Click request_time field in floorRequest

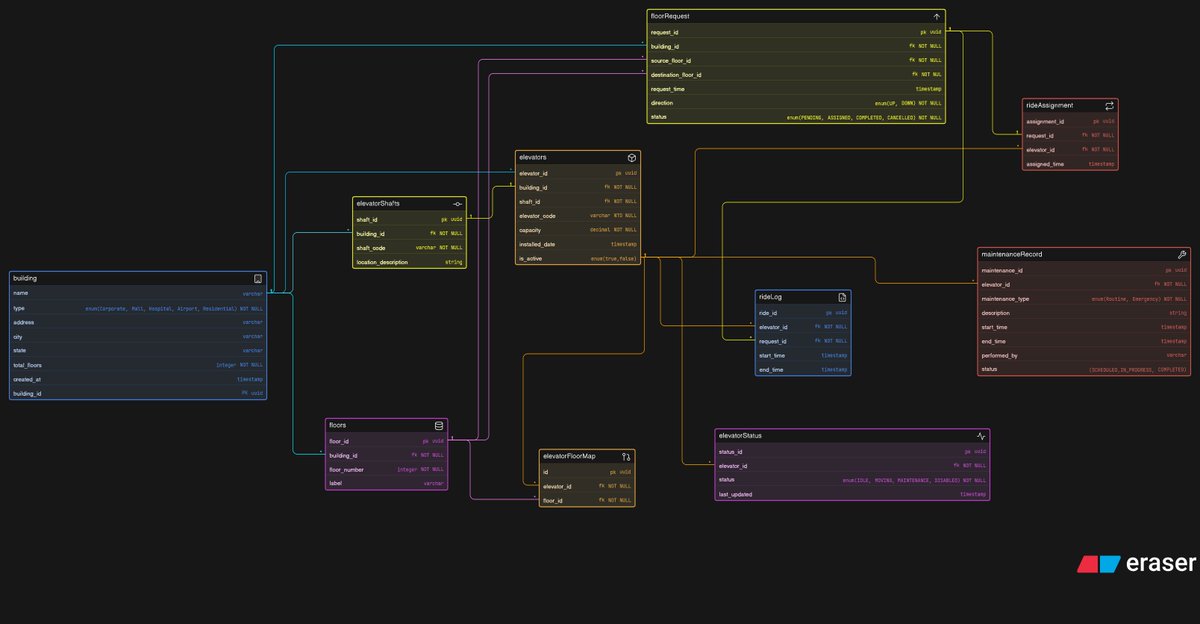point(796,89)
